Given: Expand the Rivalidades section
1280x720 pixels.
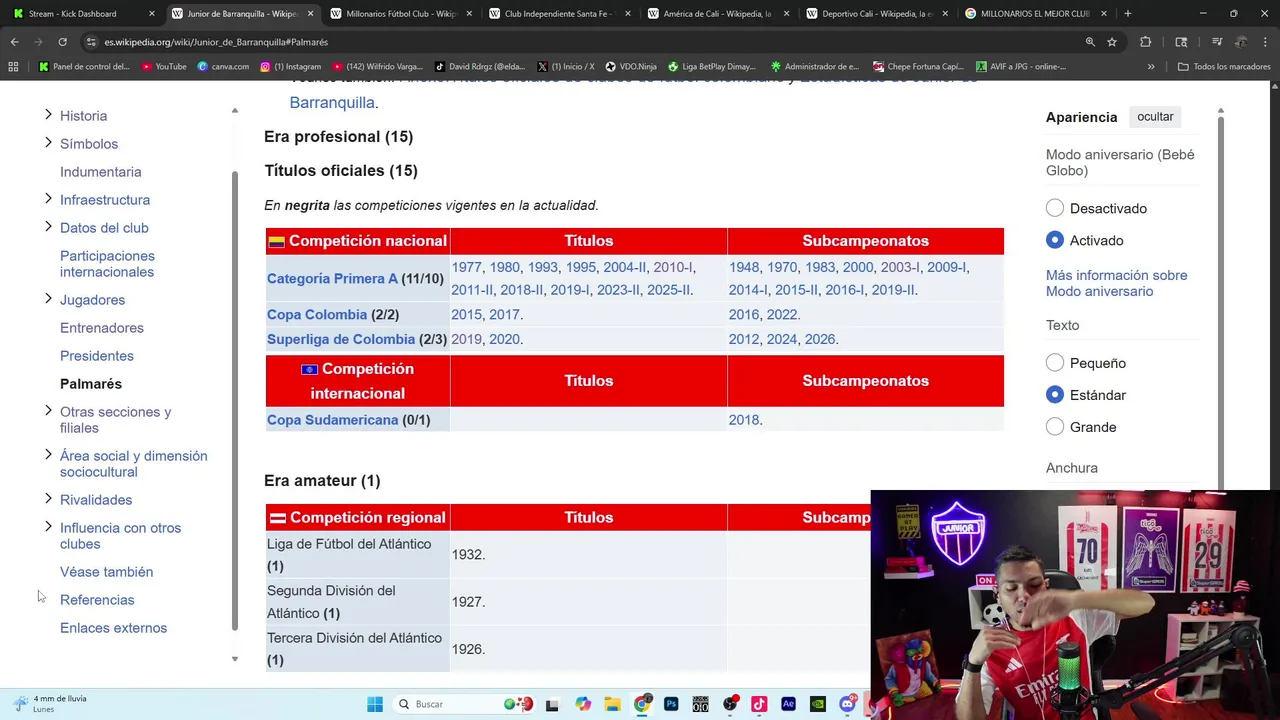Looking at the screenshot, I should pyautogui.click(x=48, y=499).
